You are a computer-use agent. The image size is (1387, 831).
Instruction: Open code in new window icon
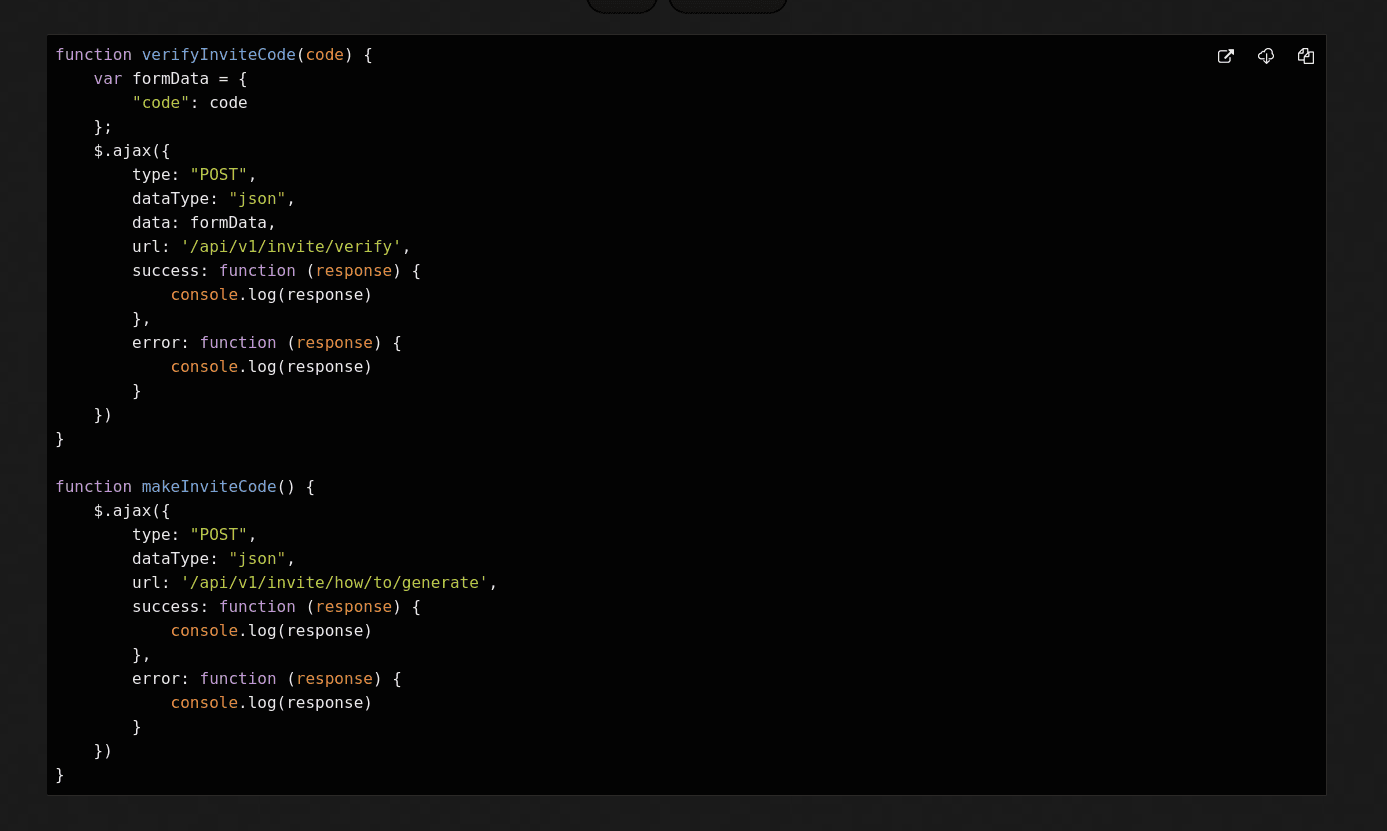pos(1225,57)
